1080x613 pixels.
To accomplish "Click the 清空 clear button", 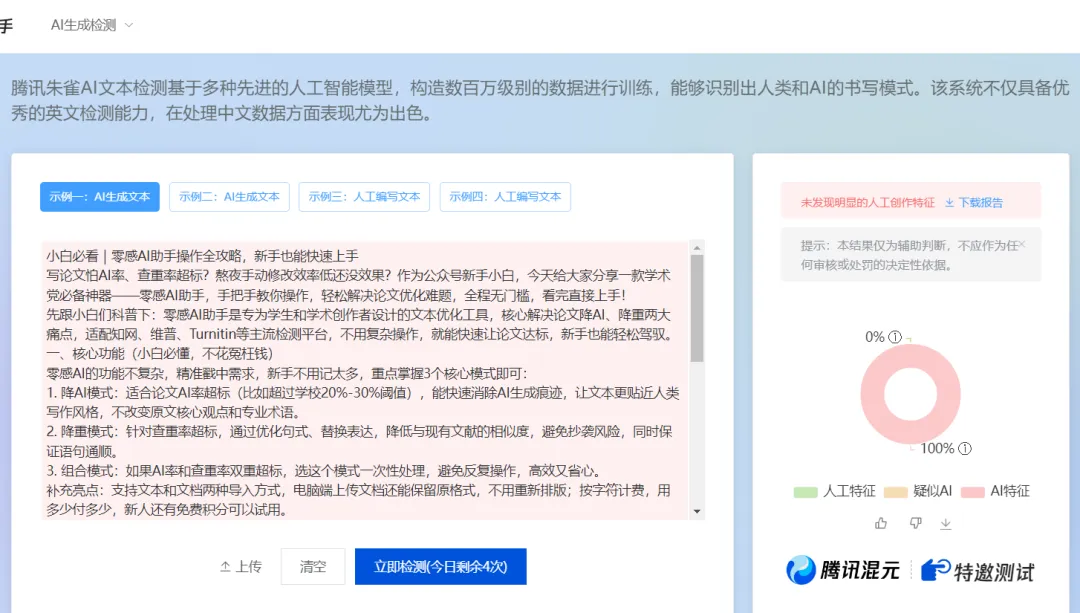I will pyautogui.click(x=313, y=567).
